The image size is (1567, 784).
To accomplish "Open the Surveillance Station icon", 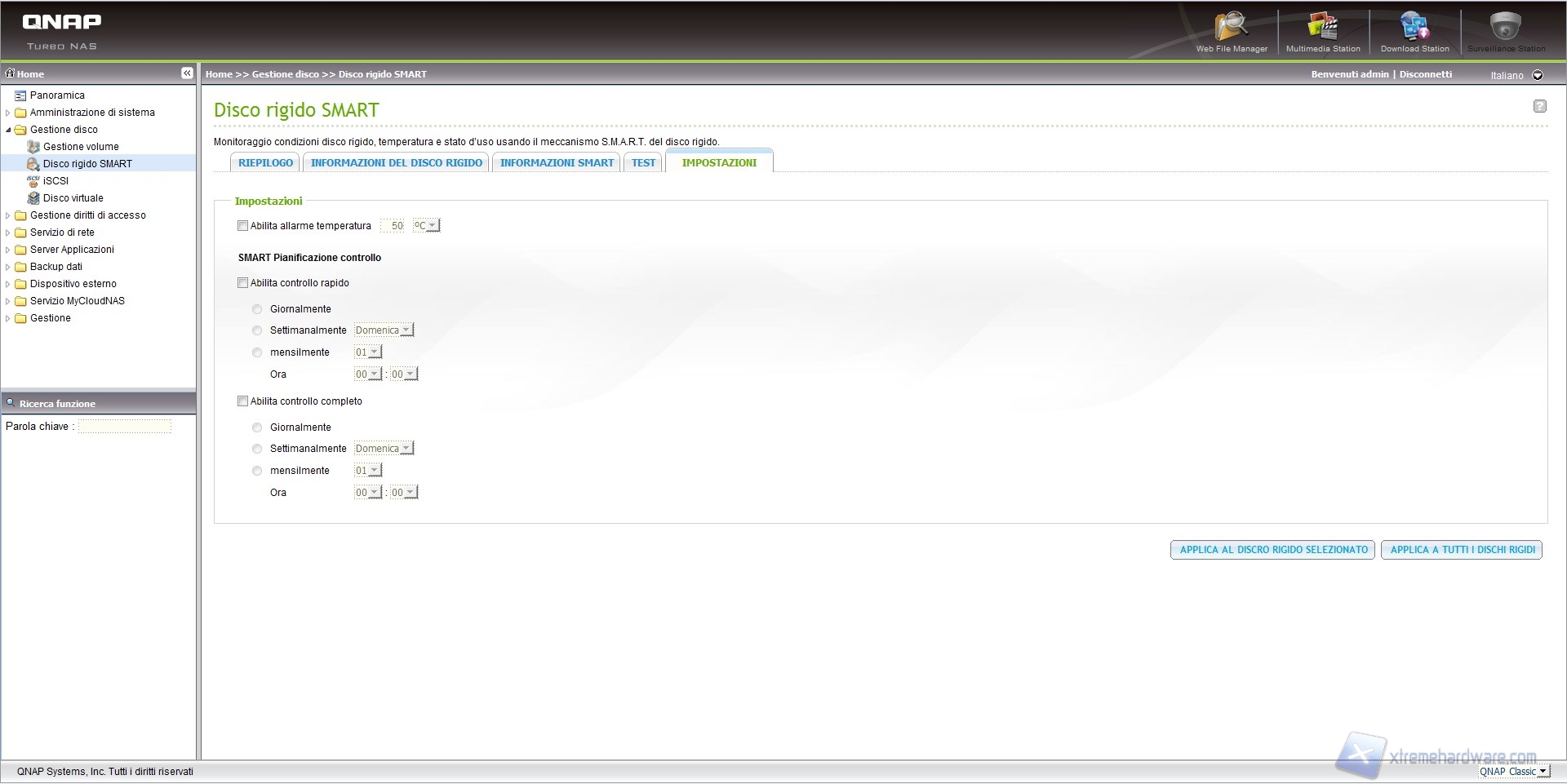I will click(1505, 27).
